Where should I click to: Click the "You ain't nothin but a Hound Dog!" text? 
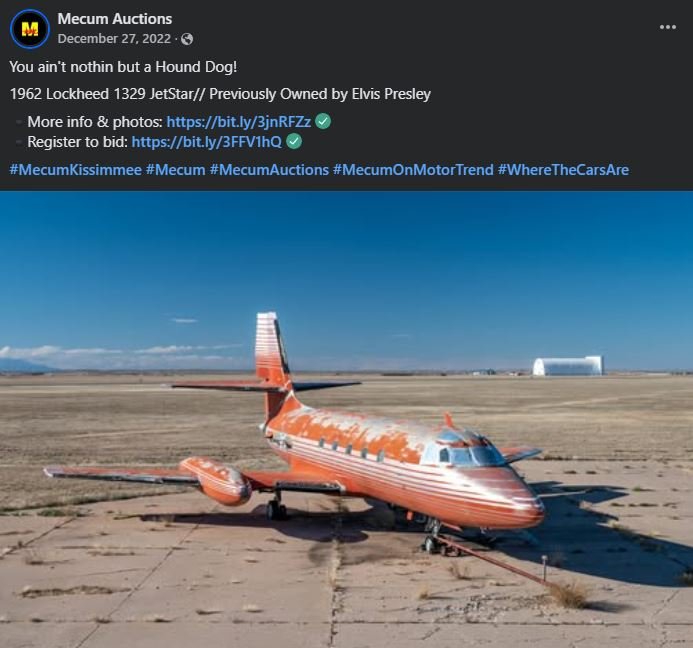pyautogui.click(x=123, y=67)
